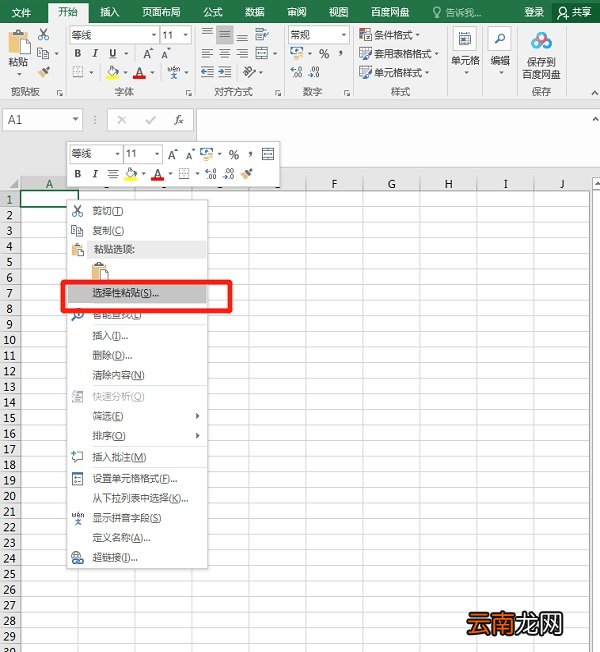The width and height of the screenshot is (600, 652).
Task: Apply ribbon red font color
Action: click(140, 72)
